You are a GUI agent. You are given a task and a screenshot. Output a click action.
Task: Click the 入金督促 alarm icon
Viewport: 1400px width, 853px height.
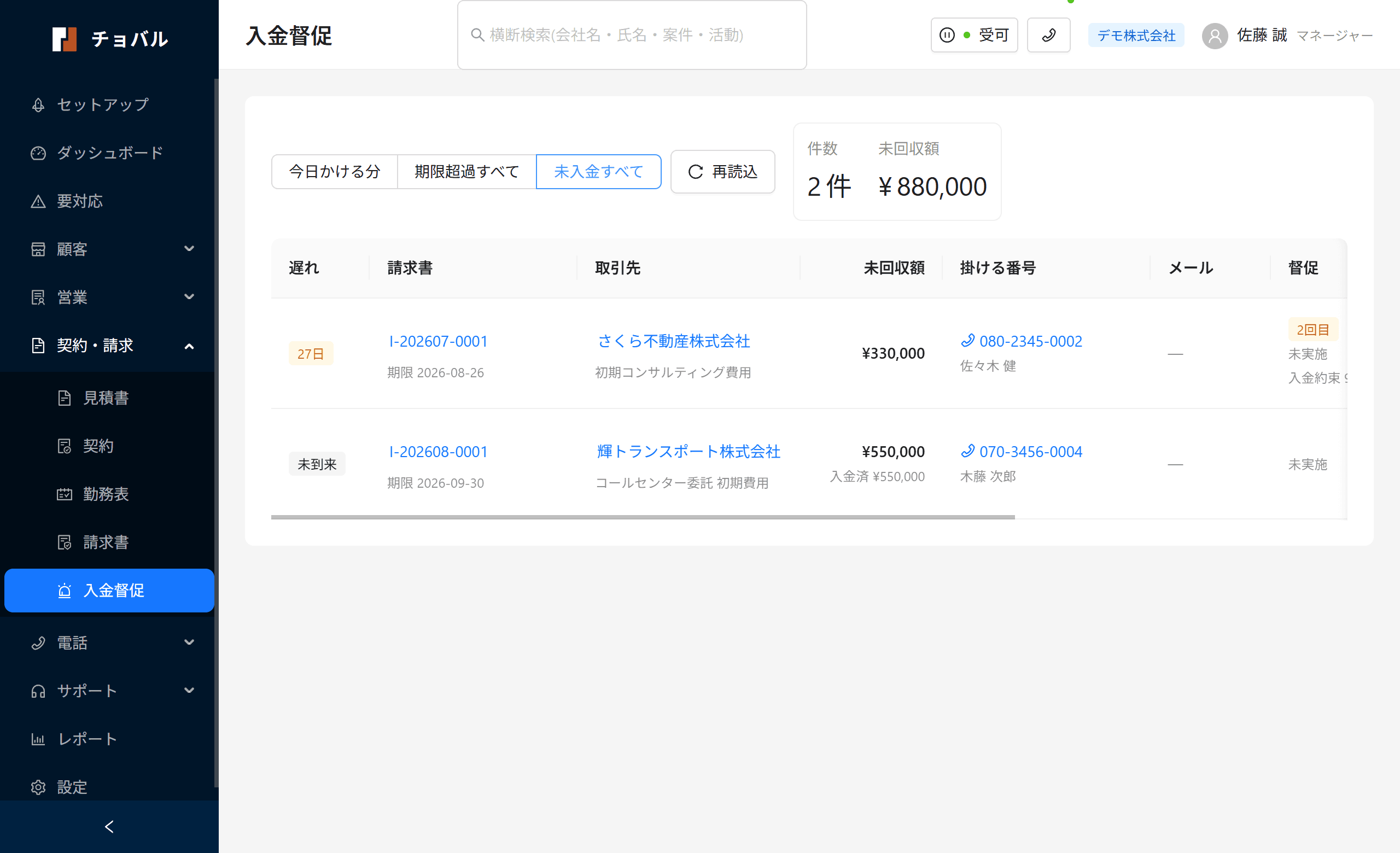64,591
